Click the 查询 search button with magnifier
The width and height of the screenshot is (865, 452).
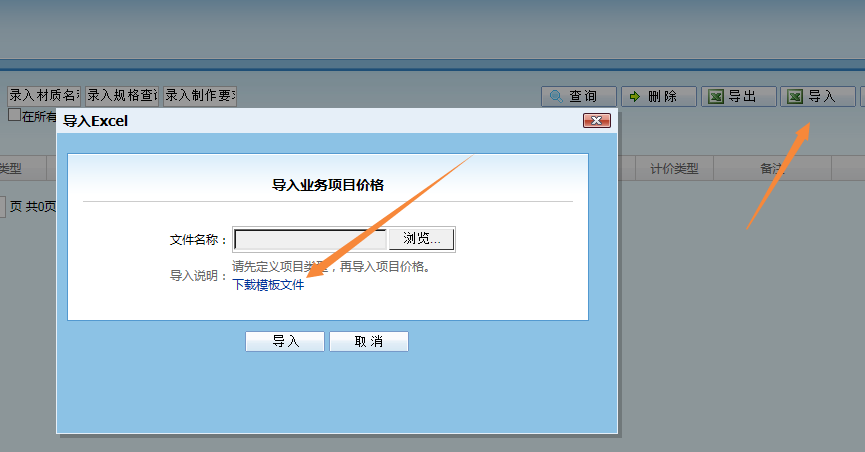click(x=579, y=96)
